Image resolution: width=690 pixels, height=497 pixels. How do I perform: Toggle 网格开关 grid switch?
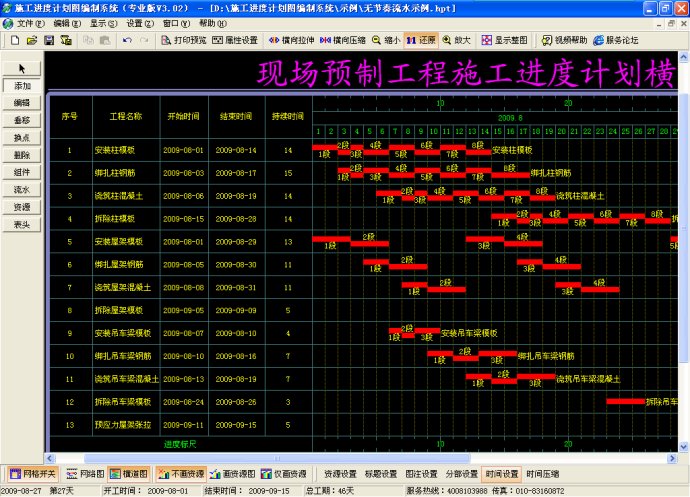[x=33, y=474]
